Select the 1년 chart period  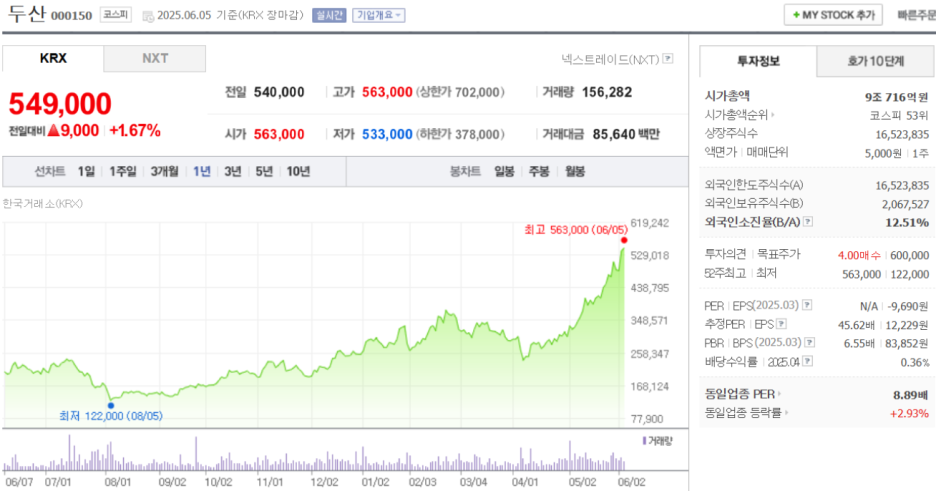(x=202, y=172)
